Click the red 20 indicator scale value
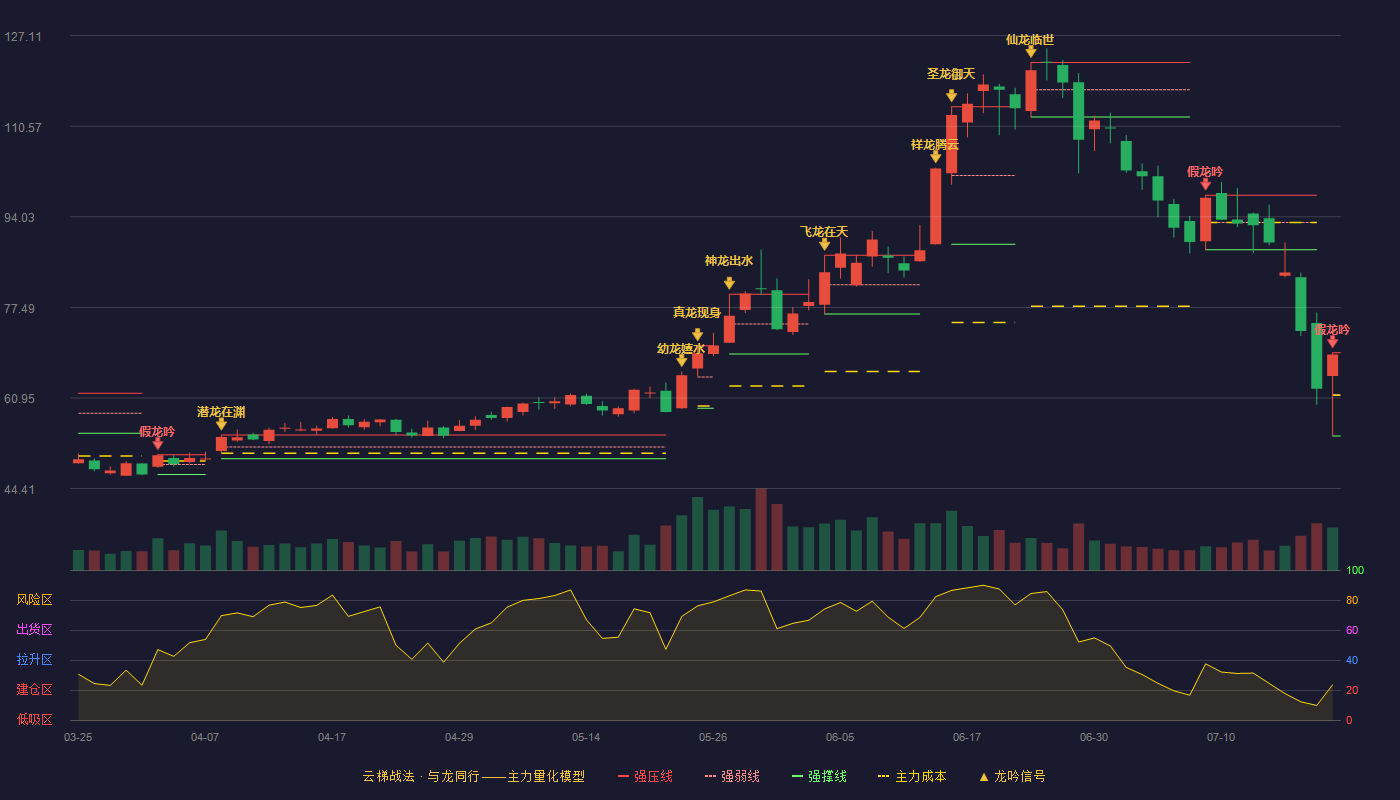The image size is (1400, 800). point(1352,690)
